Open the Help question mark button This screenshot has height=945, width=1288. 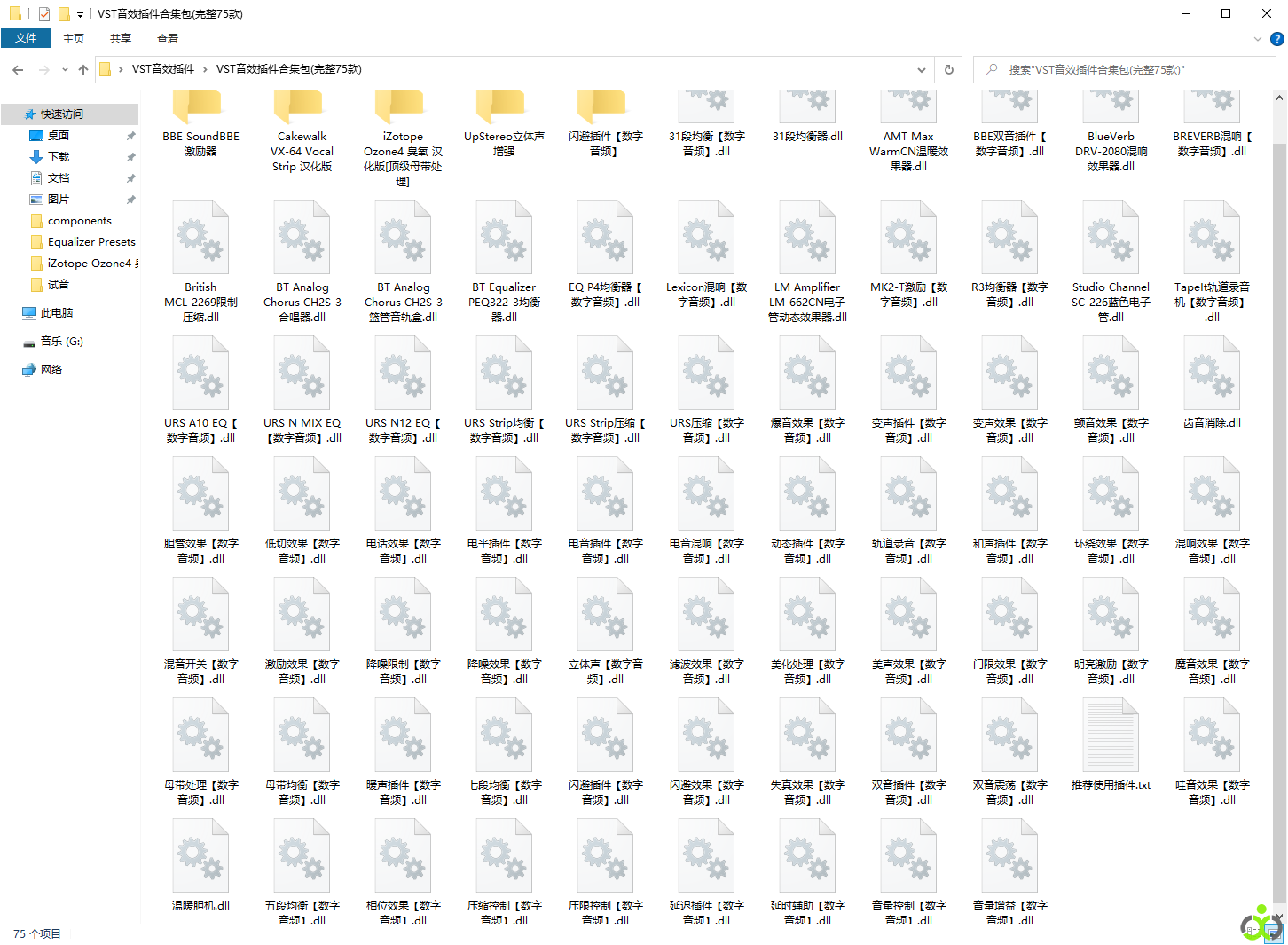click(x=1277, y=39)
